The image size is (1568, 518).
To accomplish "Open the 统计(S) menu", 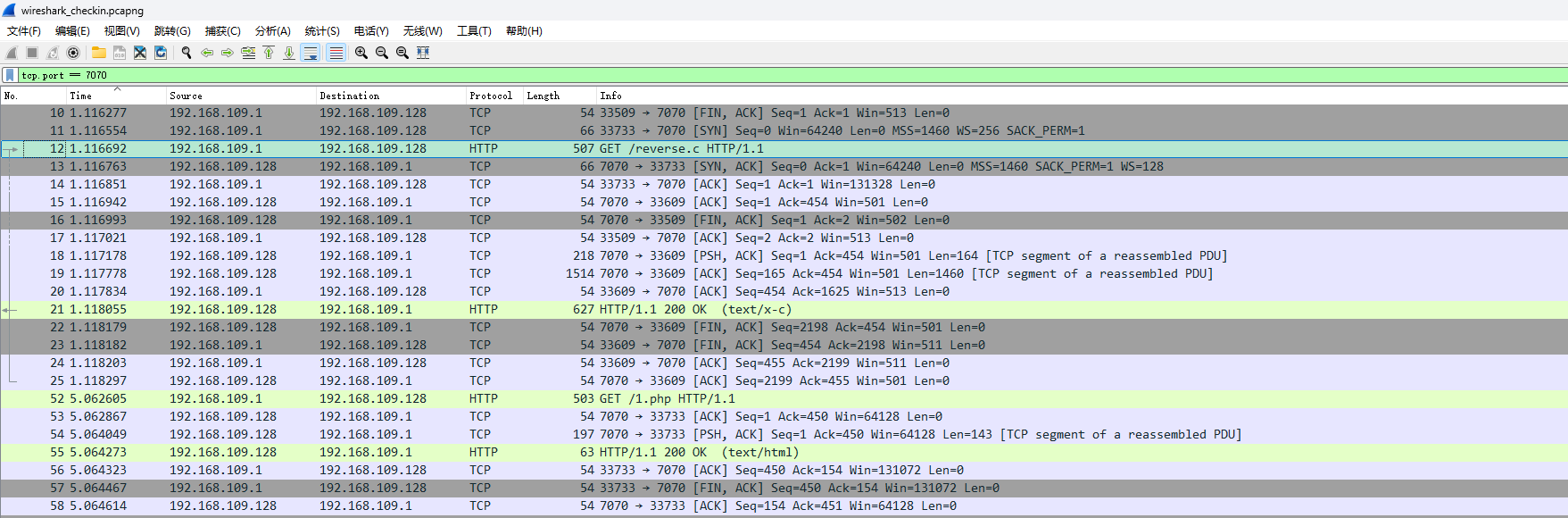I will (322, 30).
